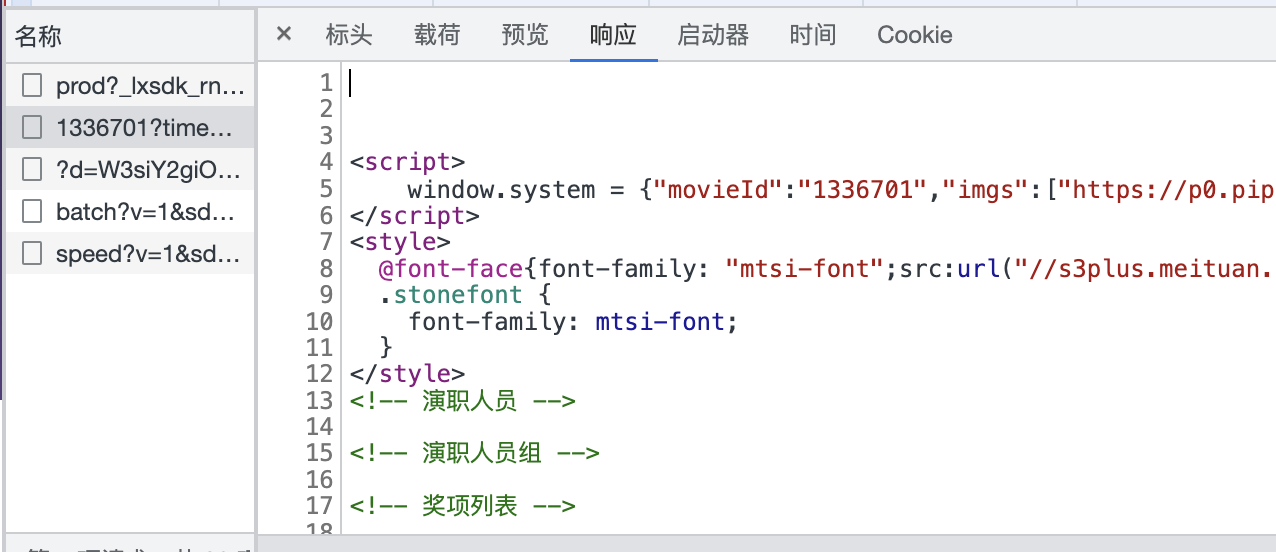Select the prod?_lxsdk_rn request row
1276x552 pixels.
[x=130, y=86]
